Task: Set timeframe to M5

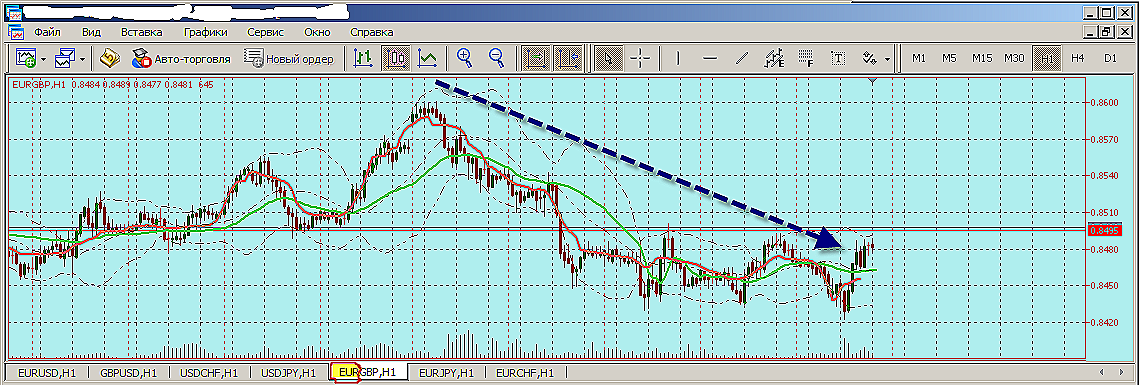Action: tap(949, 59)
